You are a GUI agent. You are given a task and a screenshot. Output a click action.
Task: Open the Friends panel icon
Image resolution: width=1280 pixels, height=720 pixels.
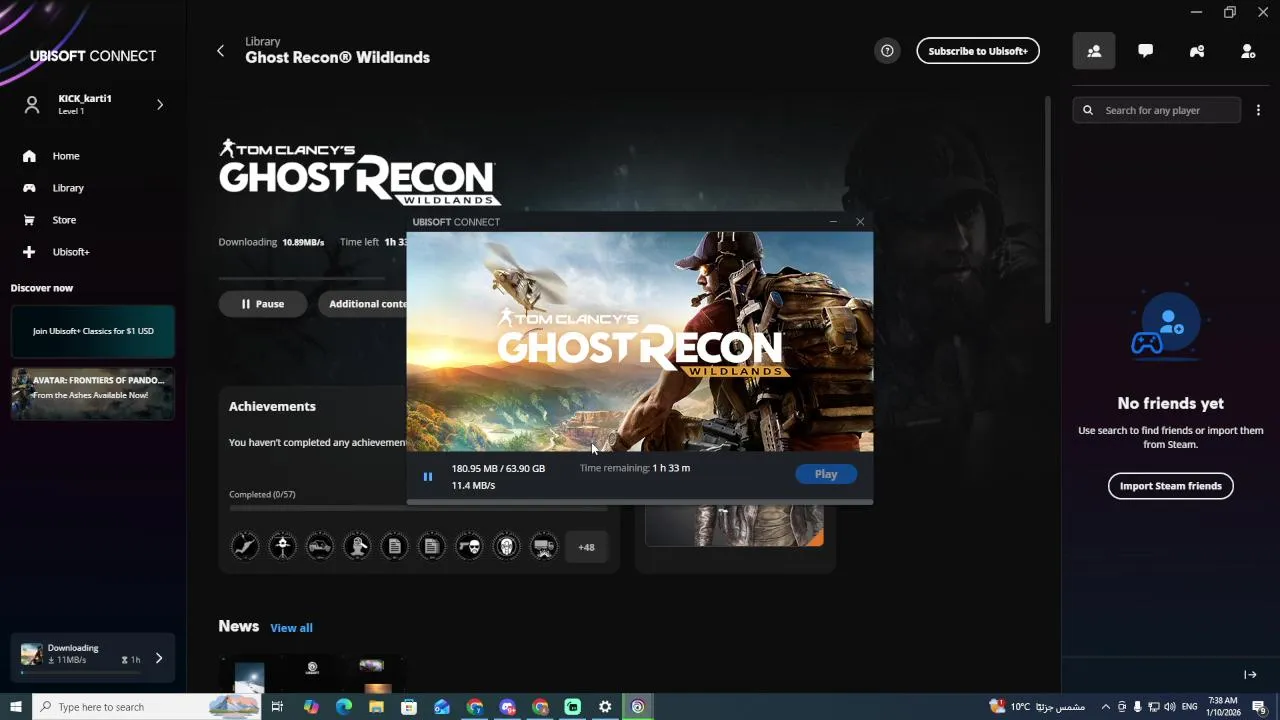tap(1094, 51)
